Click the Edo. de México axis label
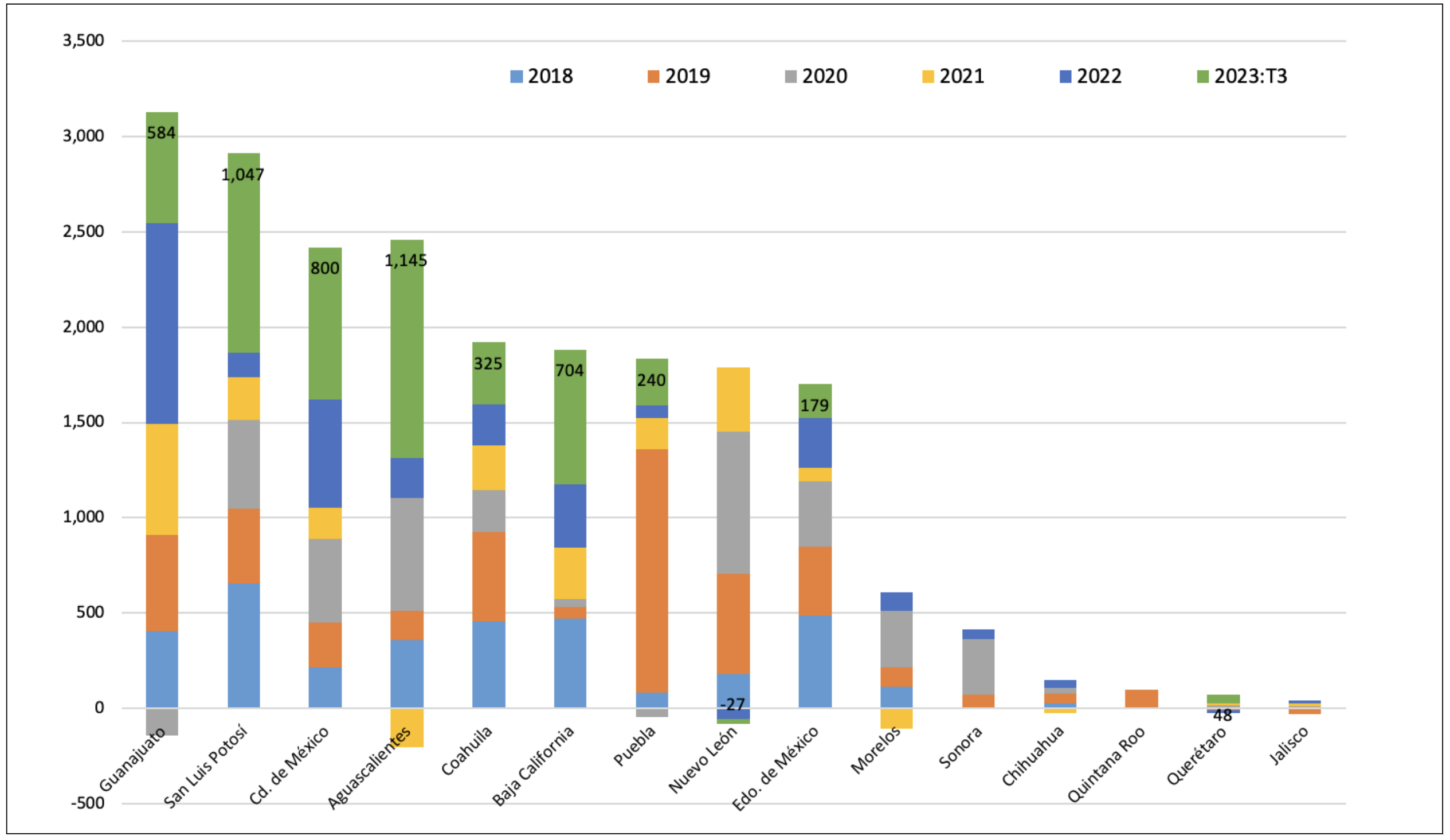This screenshot has width=1450, height=840. (774, 768)
